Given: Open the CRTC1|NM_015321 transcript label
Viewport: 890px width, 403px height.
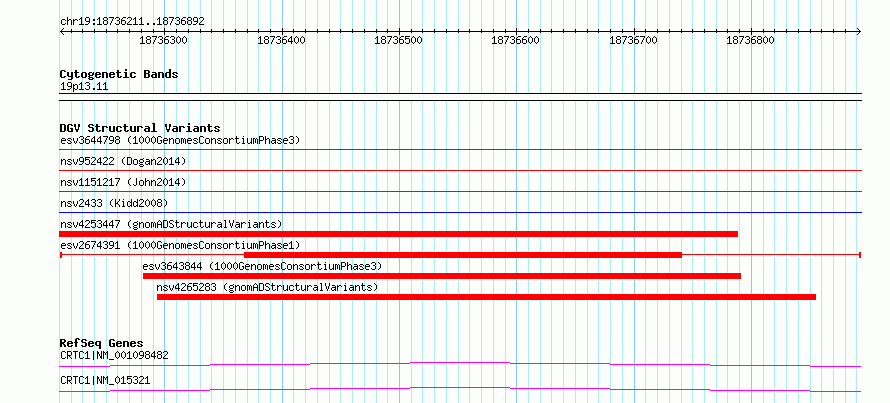Looking at the screenshot, I should coord(105,380).
